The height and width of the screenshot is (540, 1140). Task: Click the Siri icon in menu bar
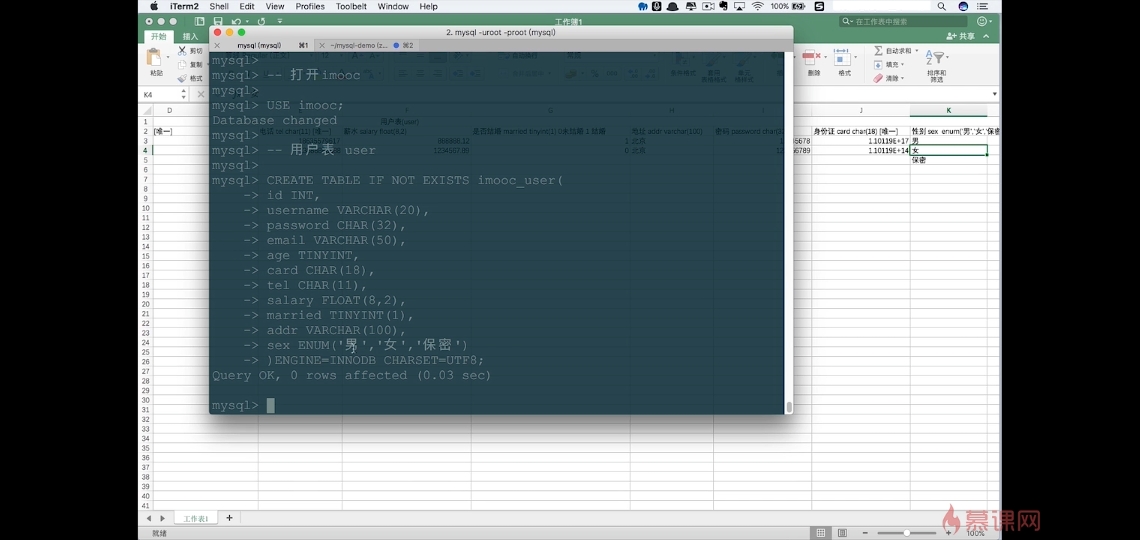pyautogui.click(x=963, y=6)
